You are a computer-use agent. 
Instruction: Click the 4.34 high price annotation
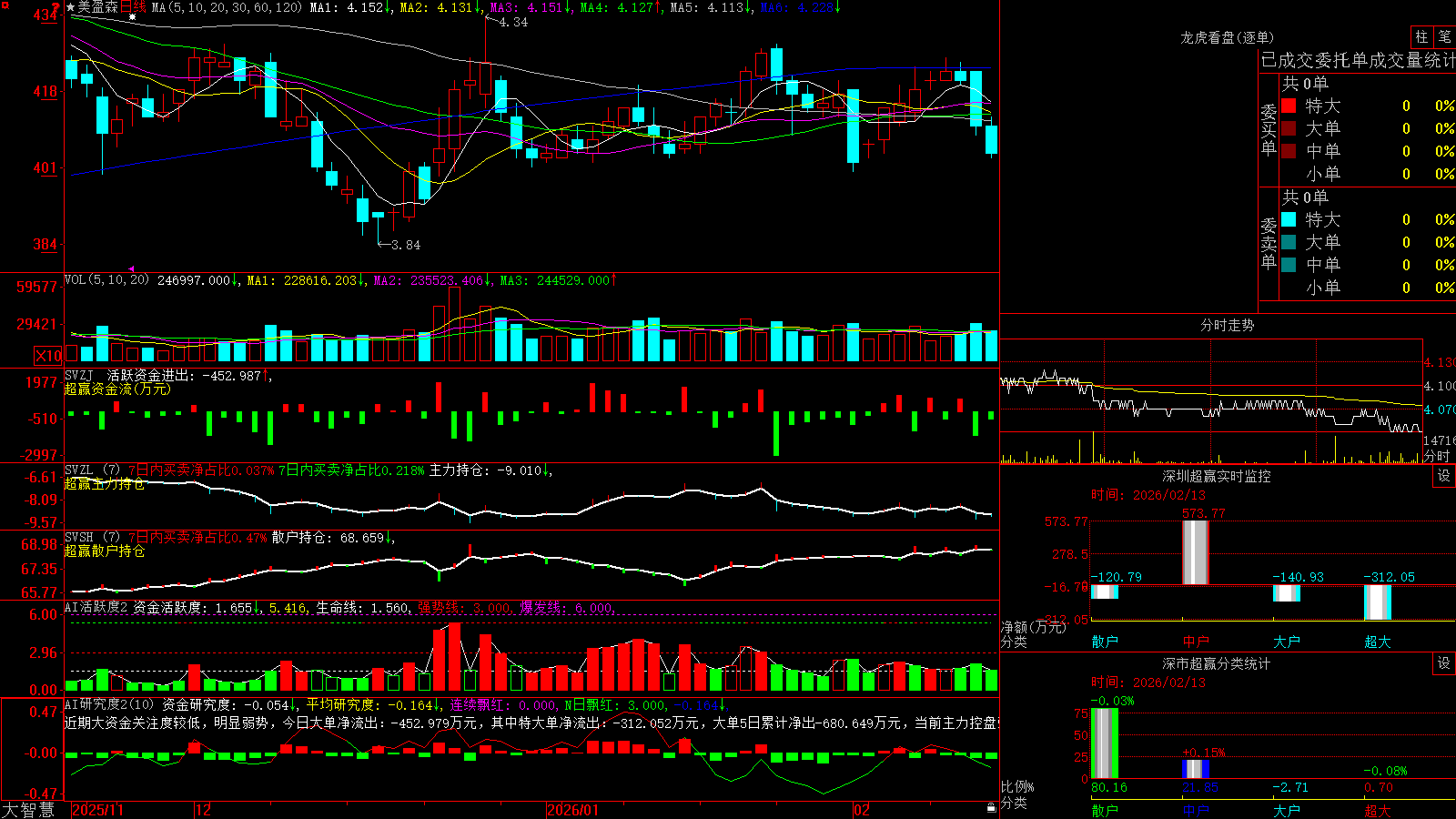pos(513,22)
